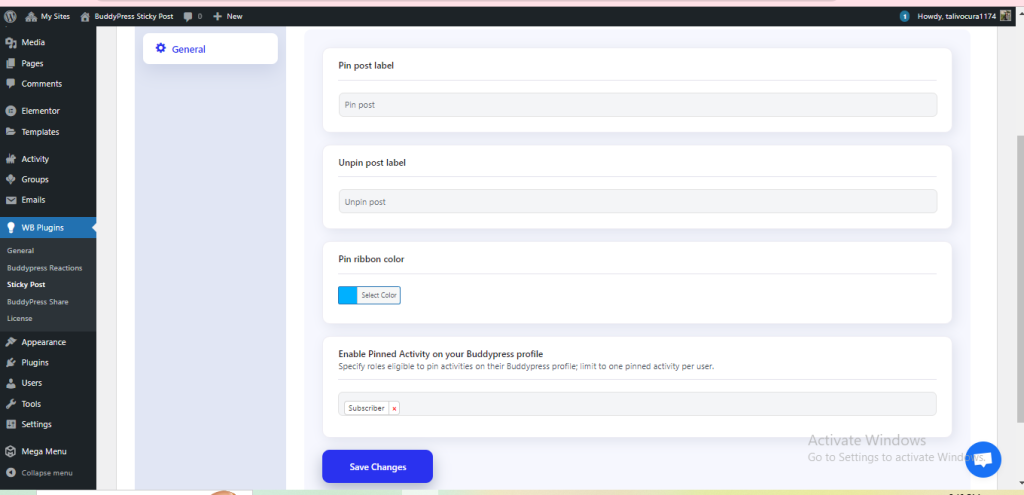Click the chat support bubble icon
This screenshot has width=1024, height=495.
tap(982, 458)
